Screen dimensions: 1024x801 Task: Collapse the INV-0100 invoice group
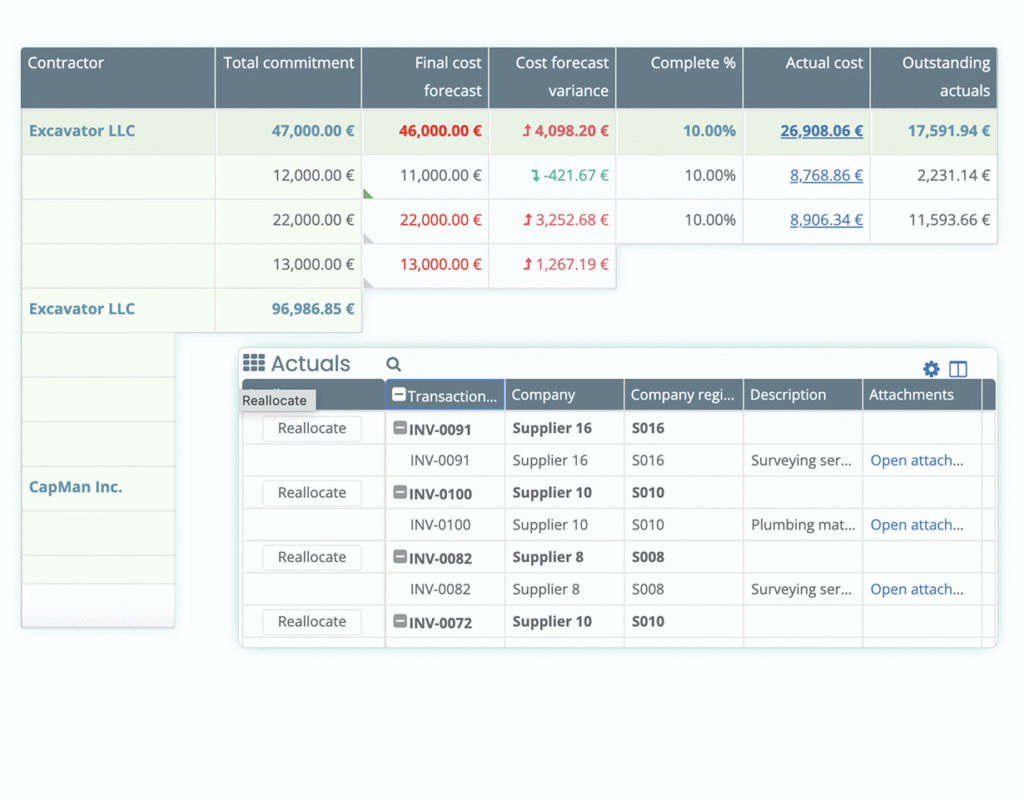tap(398, 492)
